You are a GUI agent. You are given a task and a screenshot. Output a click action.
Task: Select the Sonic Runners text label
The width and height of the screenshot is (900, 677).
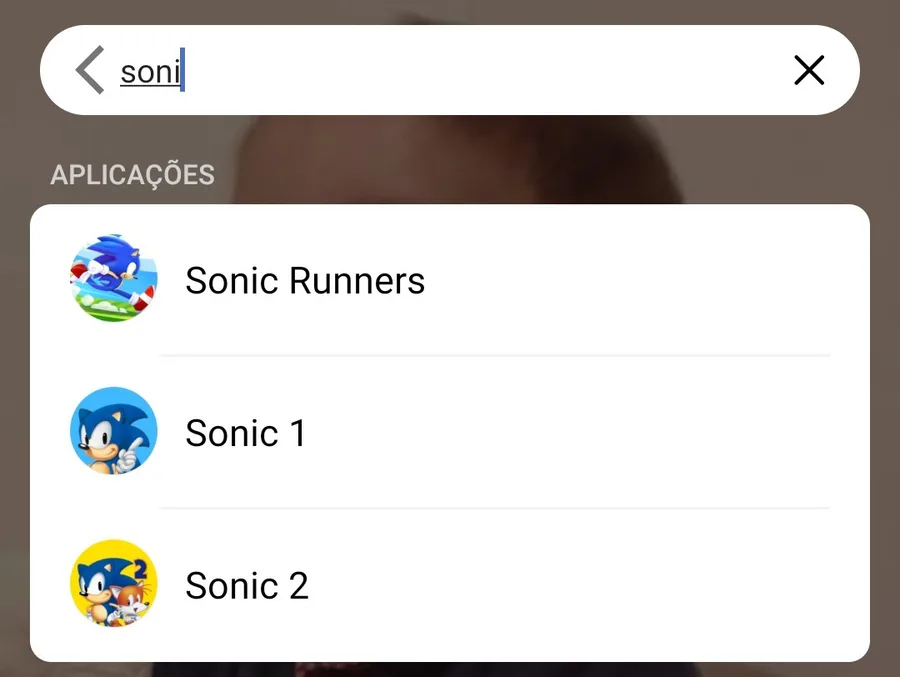click(305, 281)
